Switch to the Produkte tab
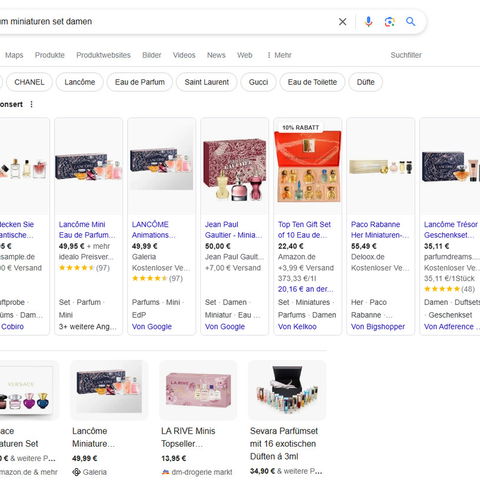This screenshot has height=480, width=480. tap(50, 55)
